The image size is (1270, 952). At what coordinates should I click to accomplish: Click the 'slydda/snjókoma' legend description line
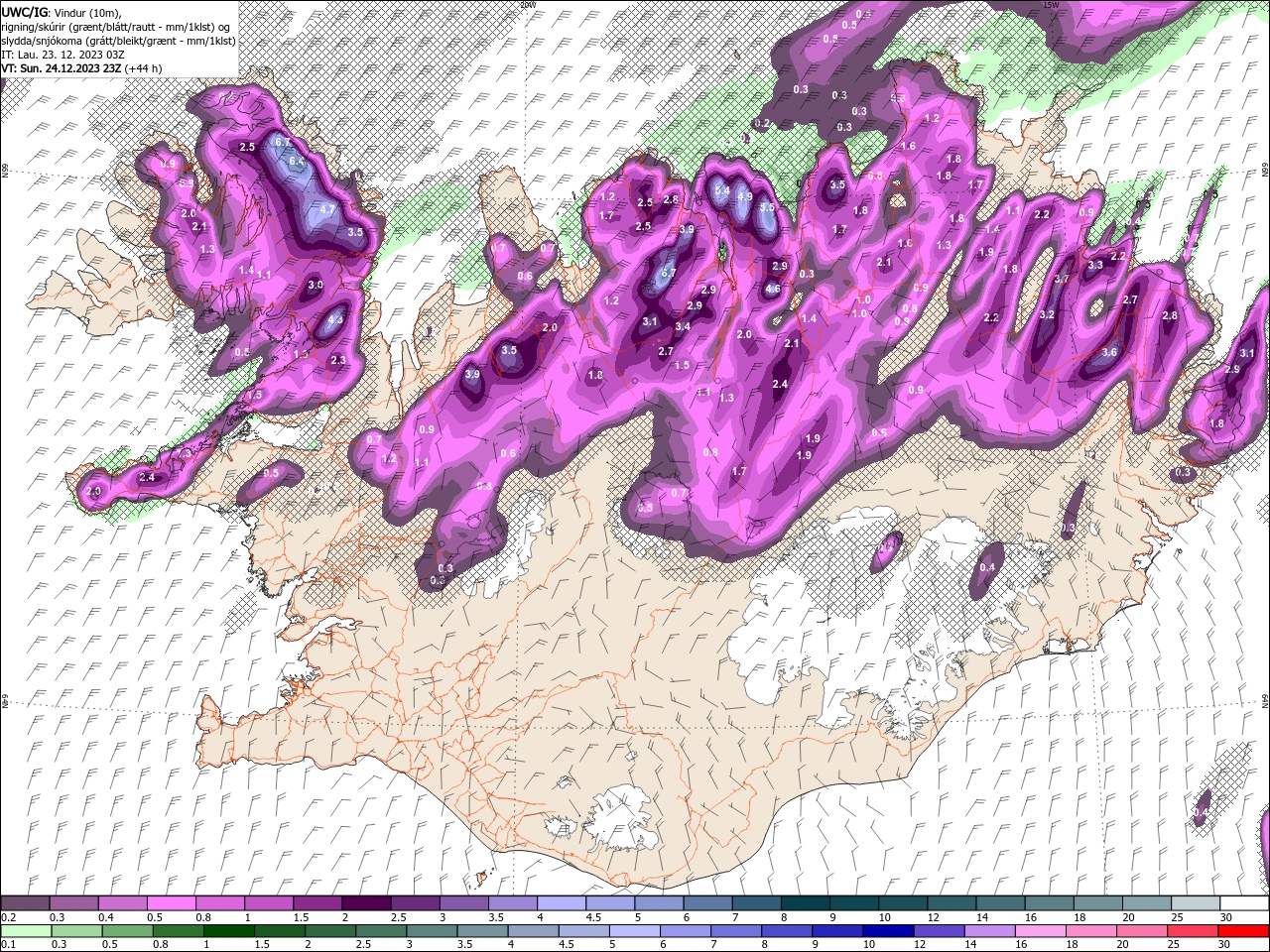click(x=119, y=40)
